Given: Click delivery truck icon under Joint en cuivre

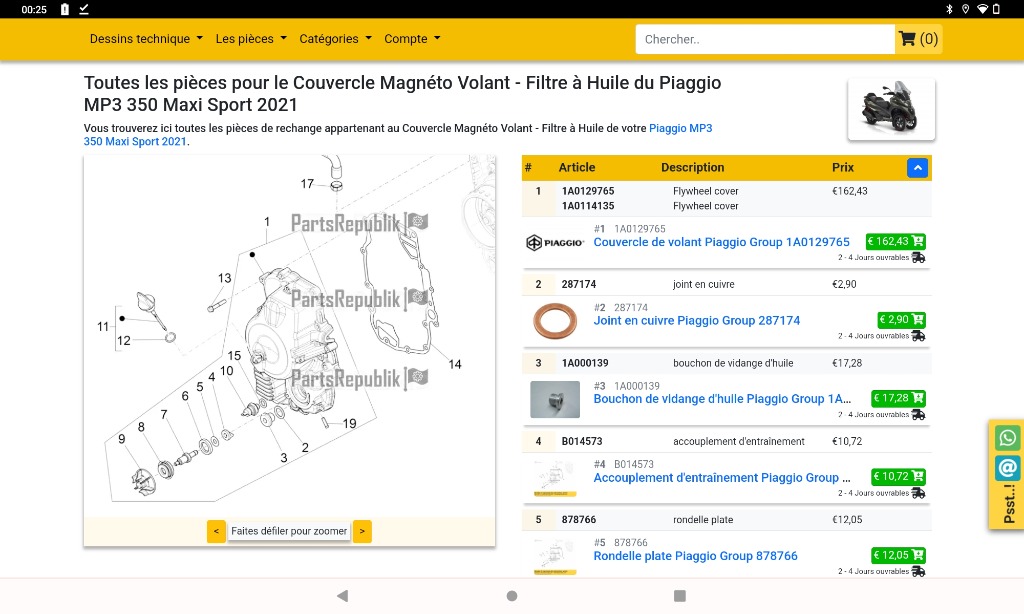Looking at the screenshot, I should (918, 336).
